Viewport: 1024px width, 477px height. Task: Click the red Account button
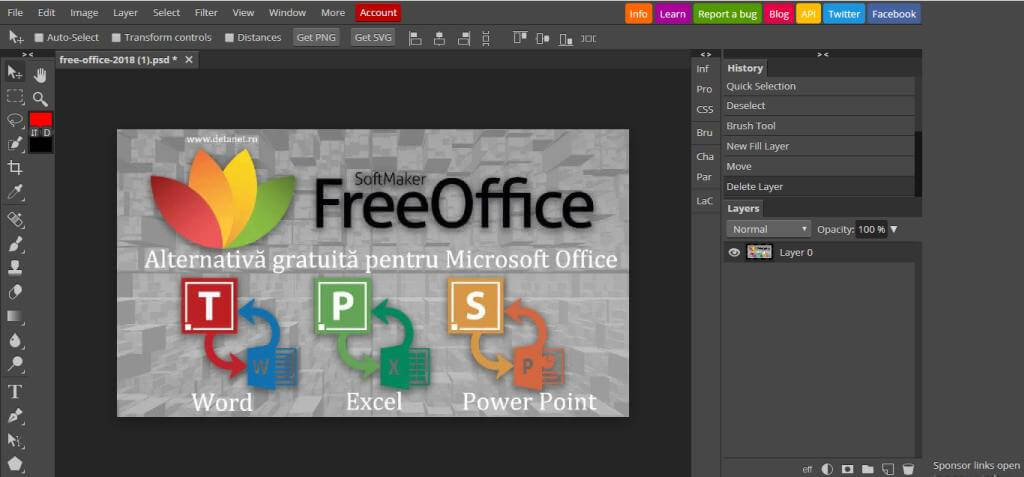378,13
